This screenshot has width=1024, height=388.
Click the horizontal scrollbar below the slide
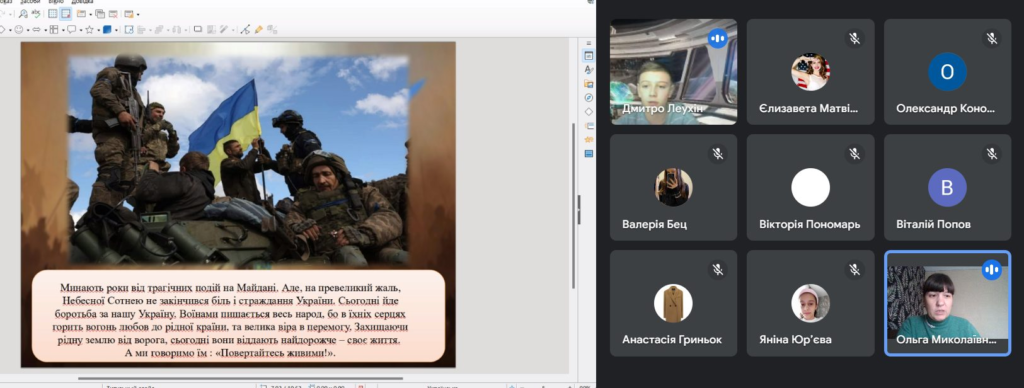[240, 378]
